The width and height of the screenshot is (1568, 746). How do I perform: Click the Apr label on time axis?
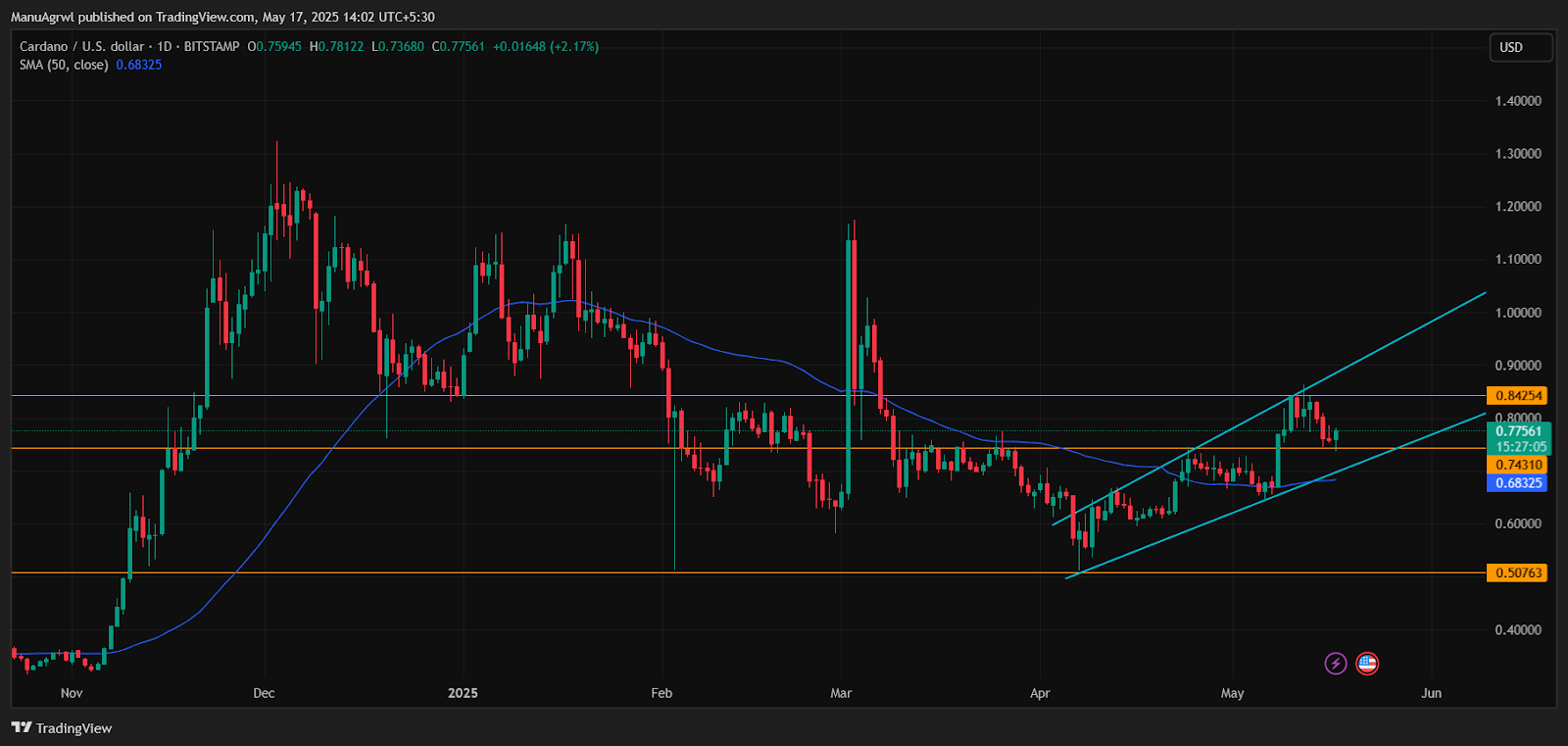click(x=1040, y=693)
